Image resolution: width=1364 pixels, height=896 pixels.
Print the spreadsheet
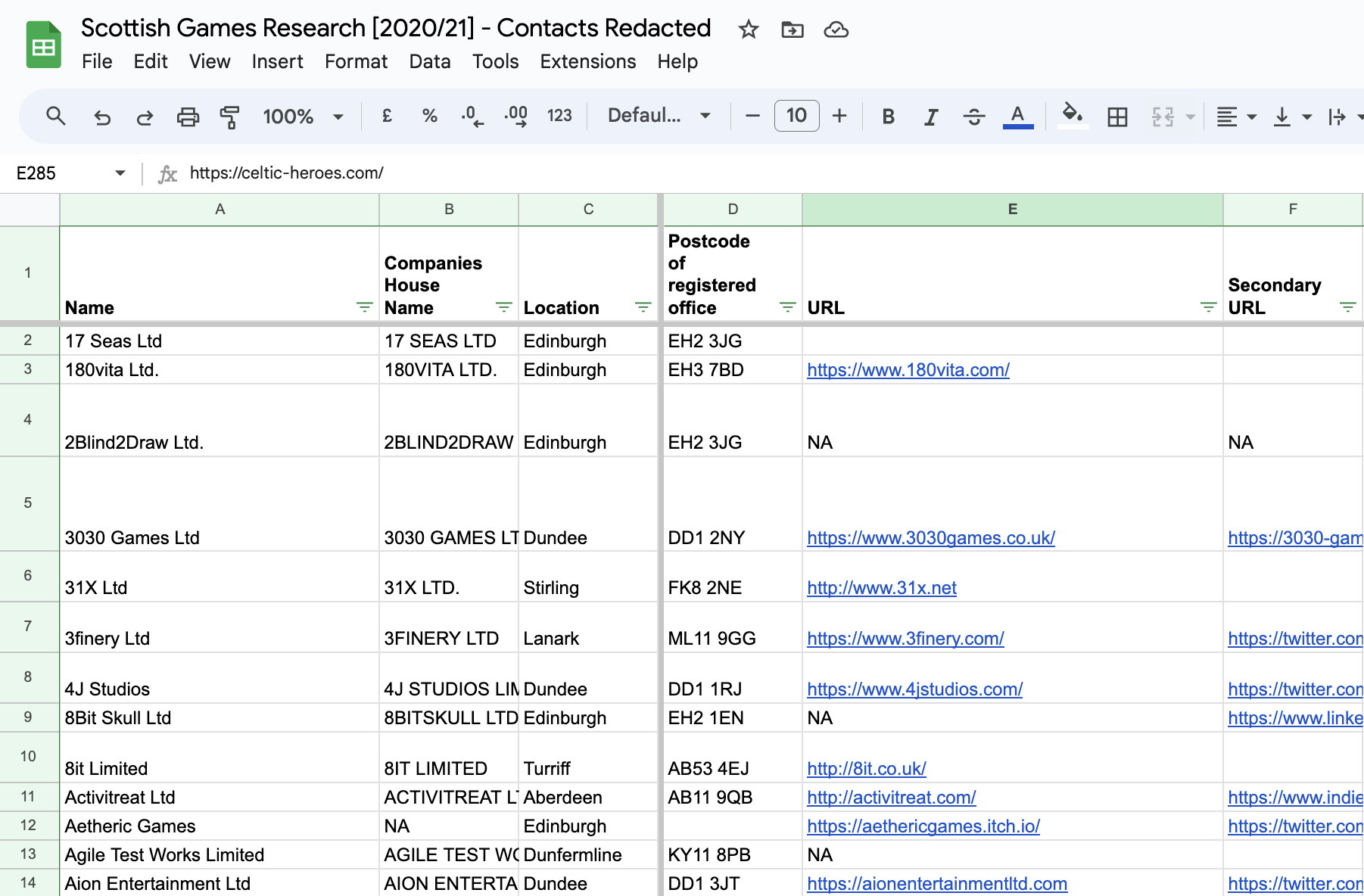pos(188,117)
